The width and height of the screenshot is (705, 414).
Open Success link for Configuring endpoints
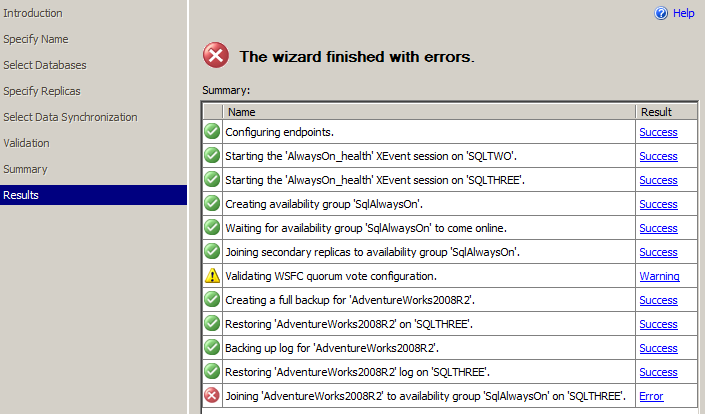[x=658, y=132]
